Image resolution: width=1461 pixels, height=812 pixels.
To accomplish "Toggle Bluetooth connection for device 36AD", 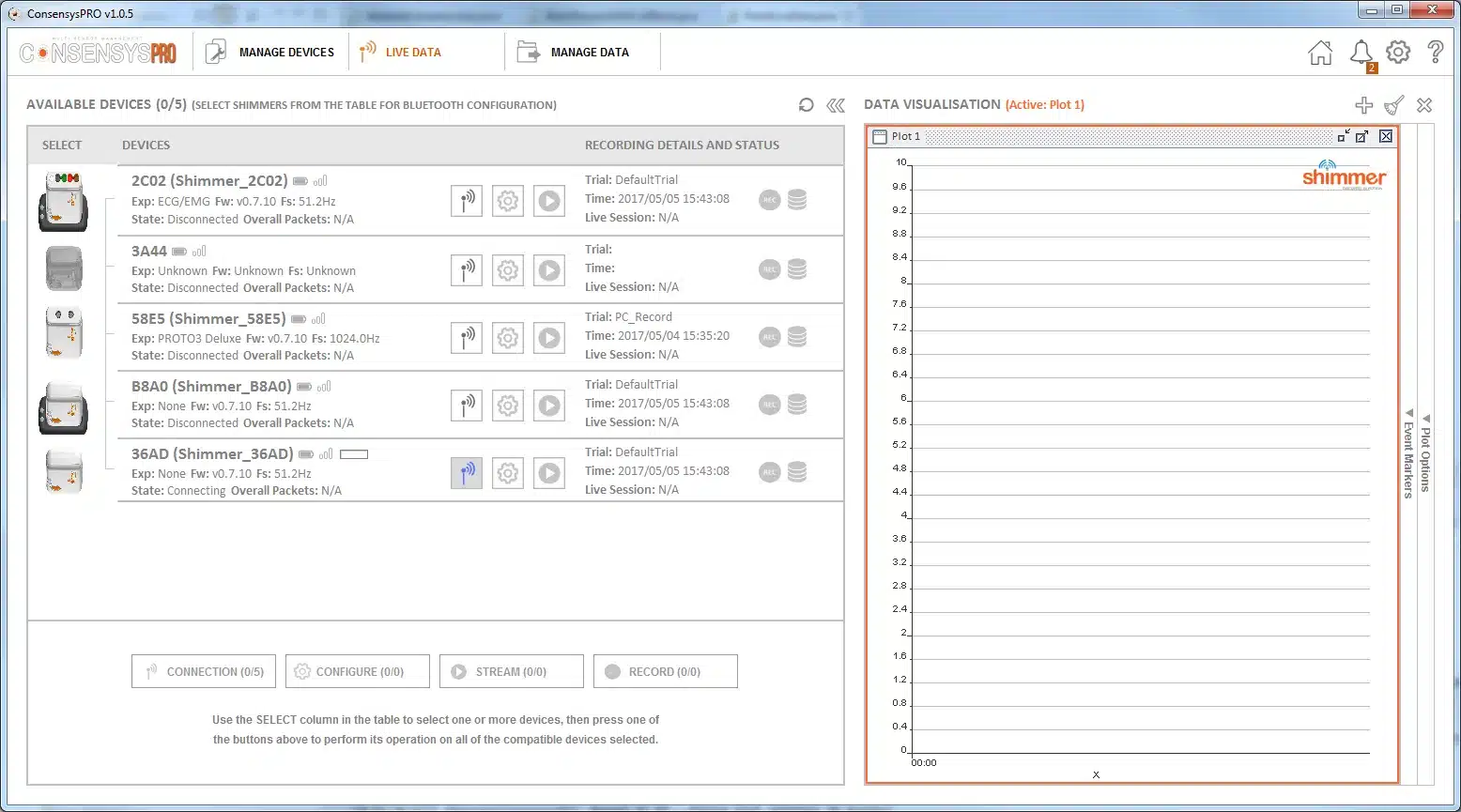I will [x=467, y=473].
